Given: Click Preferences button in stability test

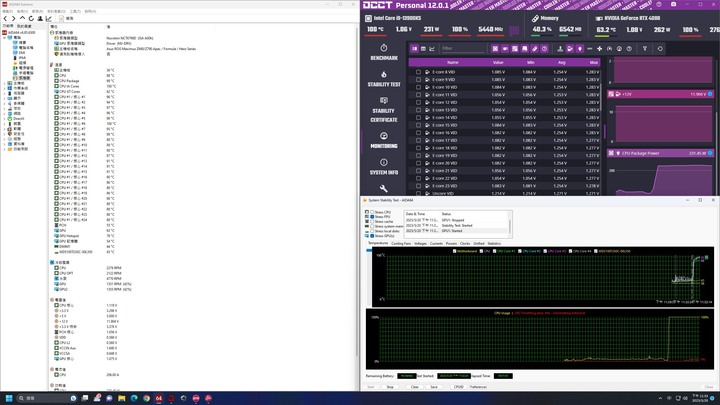Looking at the screenshot, I should 478,387.
